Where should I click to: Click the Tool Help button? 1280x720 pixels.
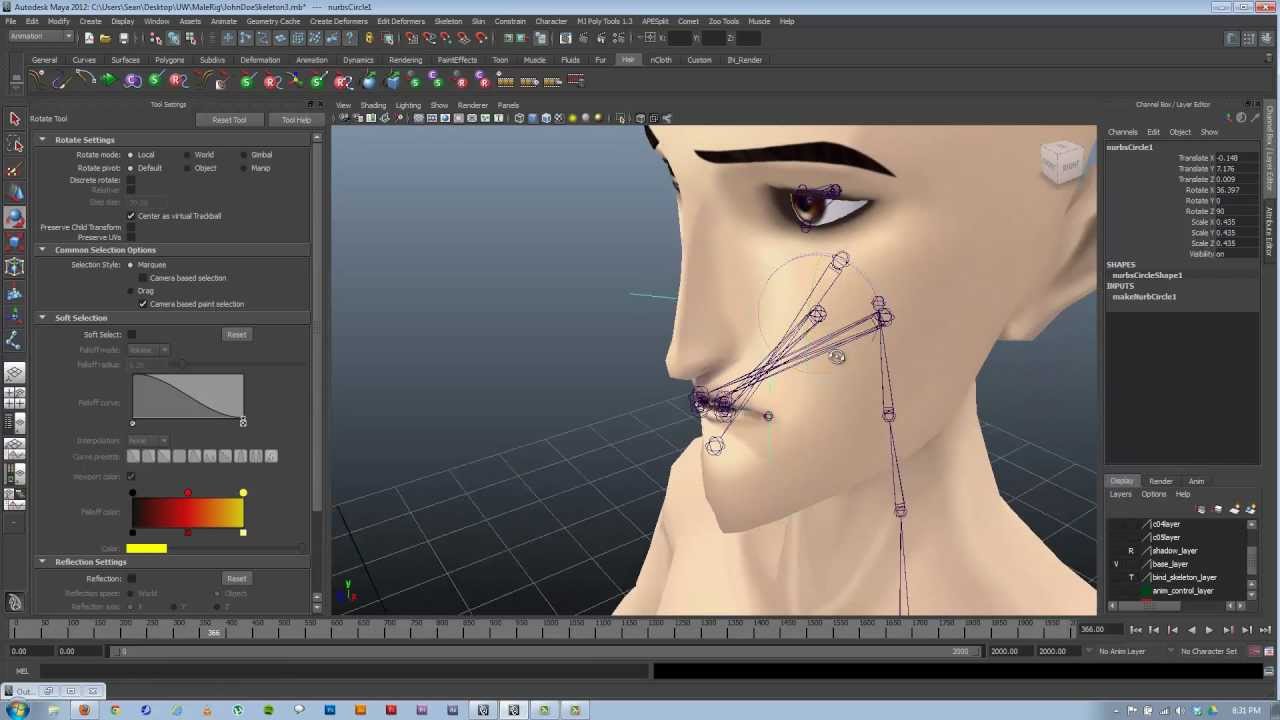[296, 120]
